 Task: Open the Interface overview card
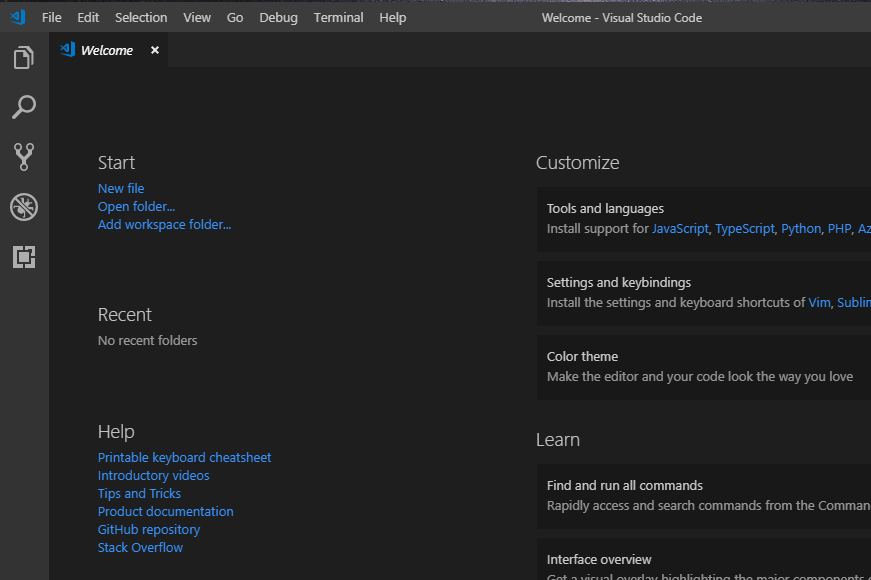point(704,559)
